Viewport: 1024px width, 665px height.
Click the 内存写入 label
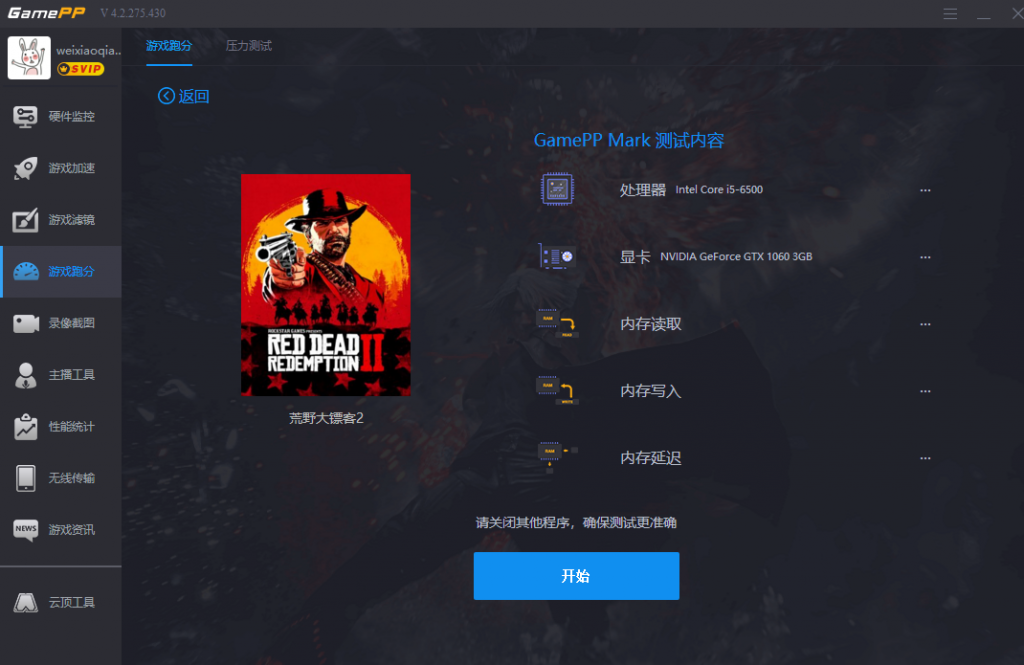[x=650, y=391]
